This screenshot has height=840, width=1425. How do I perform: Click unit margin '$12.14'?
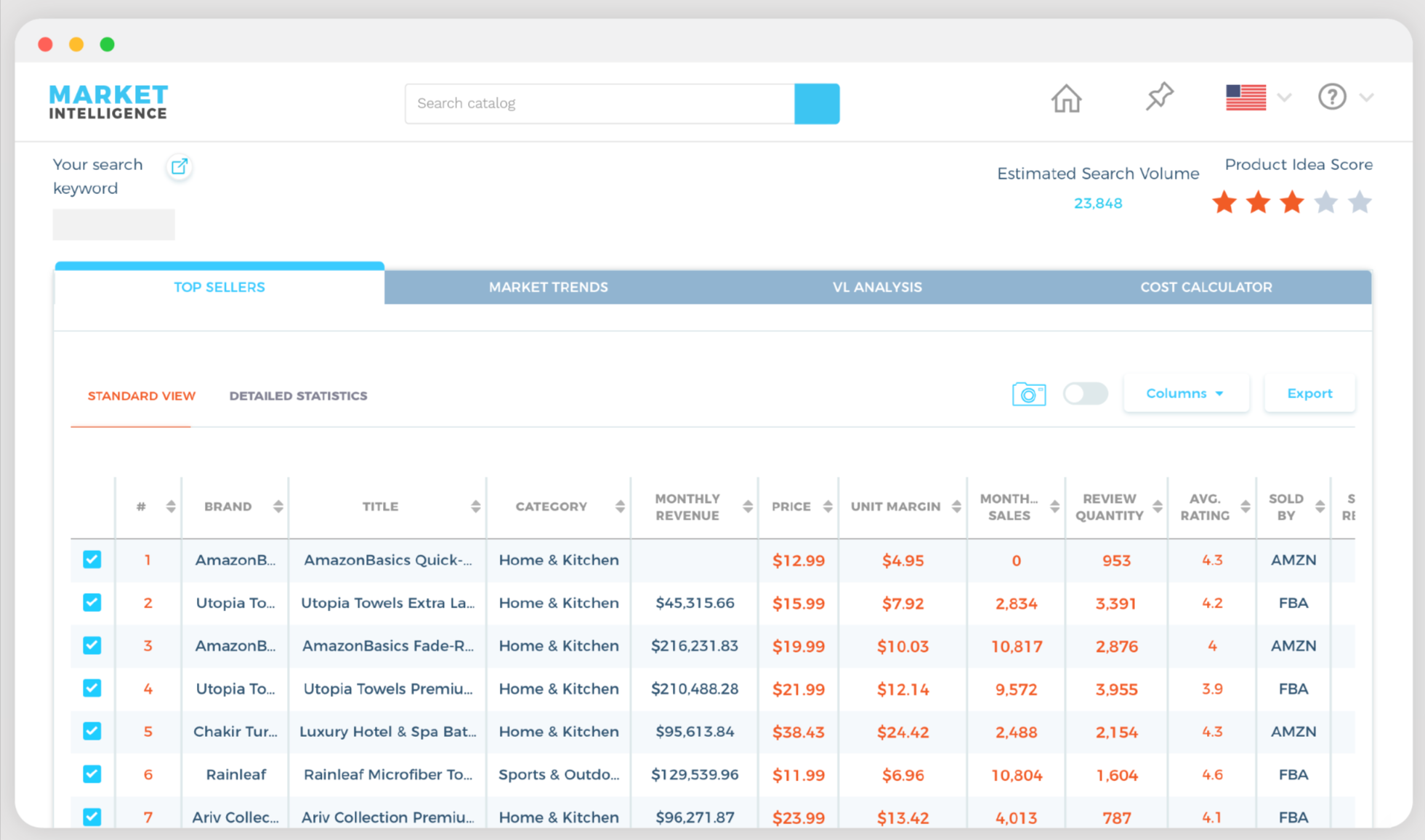(903, 689)
